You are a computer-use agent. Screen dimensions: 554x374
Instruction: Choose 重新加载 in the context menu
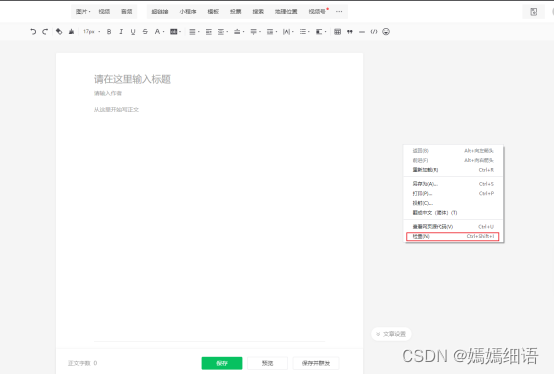453,170
